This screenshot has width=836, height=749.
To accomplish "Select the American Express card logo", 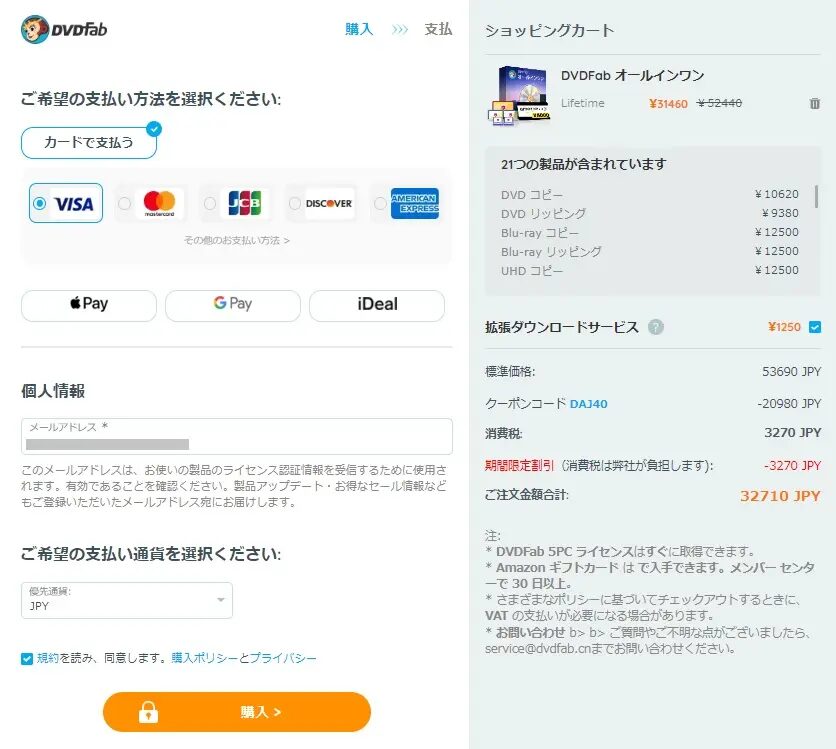I will click(414, 203).
